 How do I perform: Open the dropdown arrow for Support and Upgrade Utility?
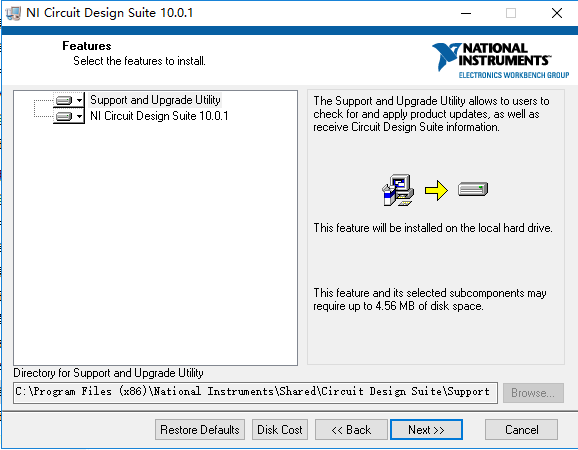coord(79,100)
